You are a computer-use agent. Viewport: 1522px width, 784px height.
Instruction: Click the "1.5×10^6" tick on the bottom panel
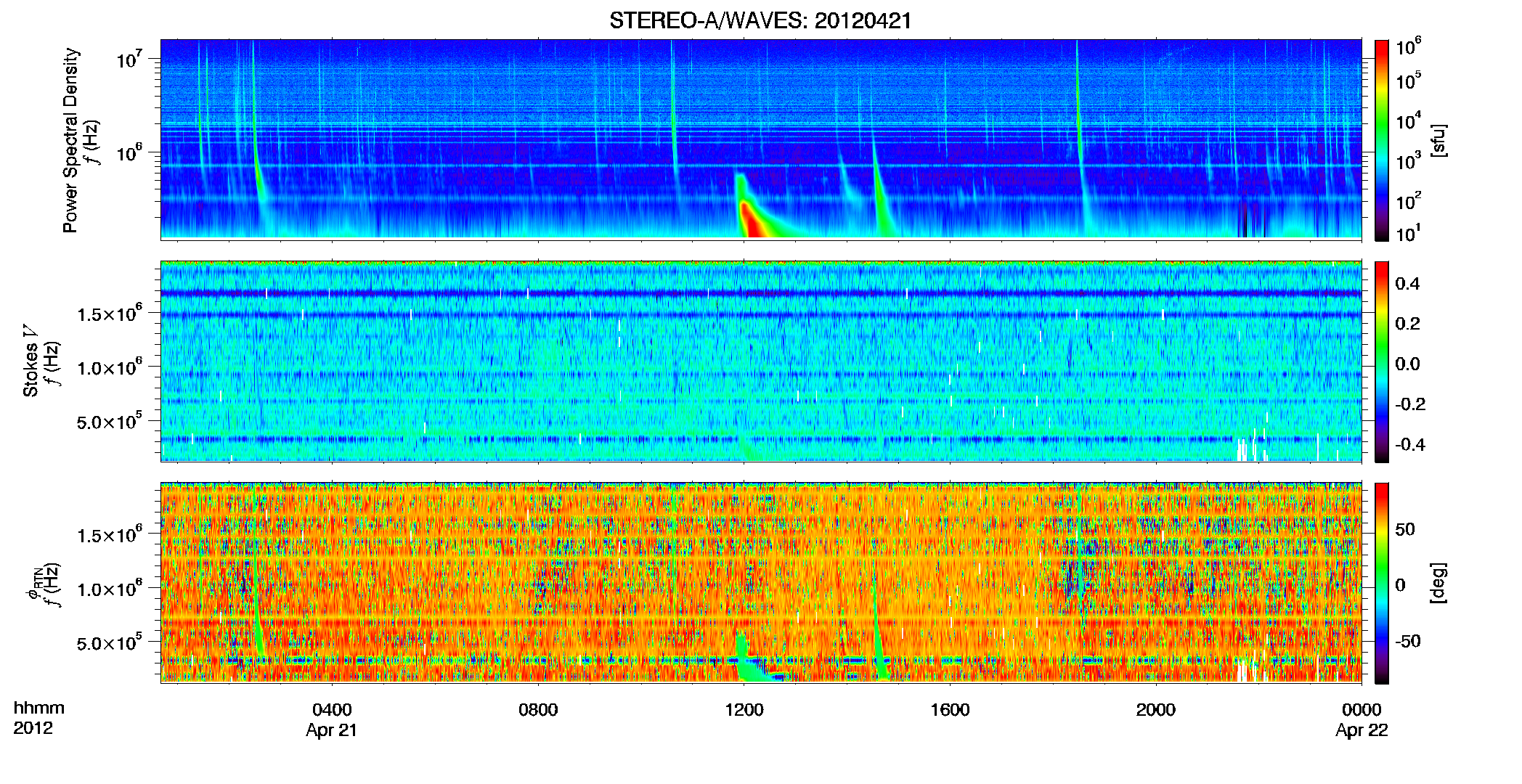[110, 534]
